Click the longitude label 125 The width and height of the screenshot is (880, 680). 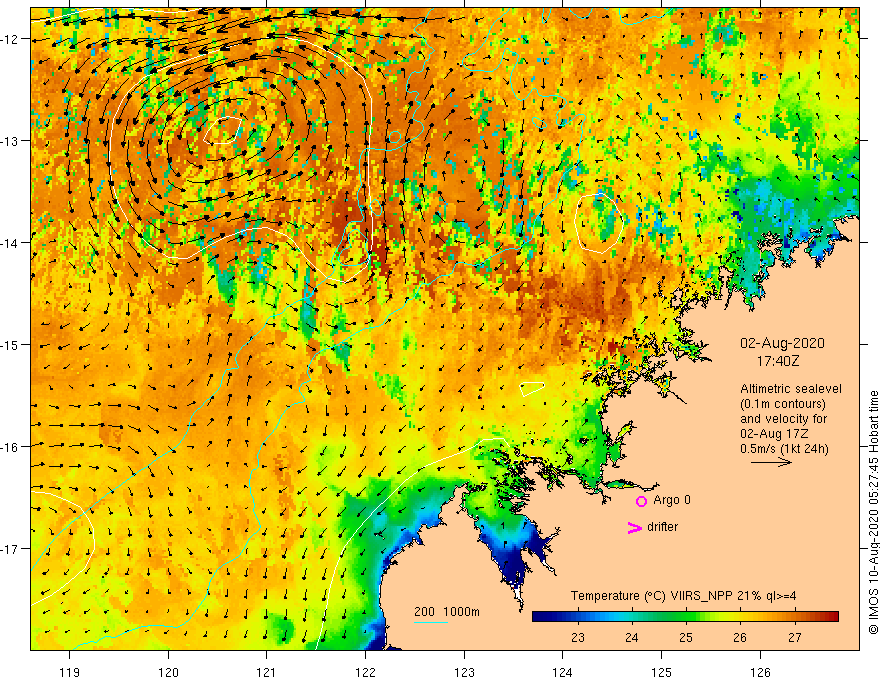[662, 672]
